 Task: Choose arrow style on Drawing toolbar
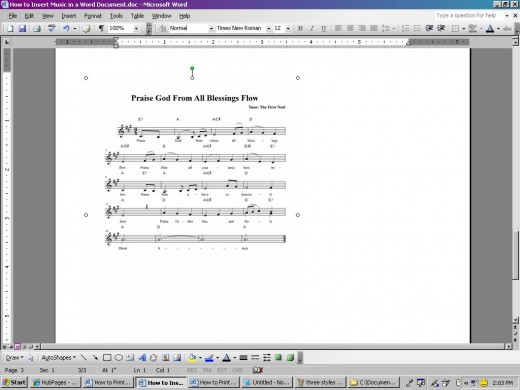click(x=267, y=358)
